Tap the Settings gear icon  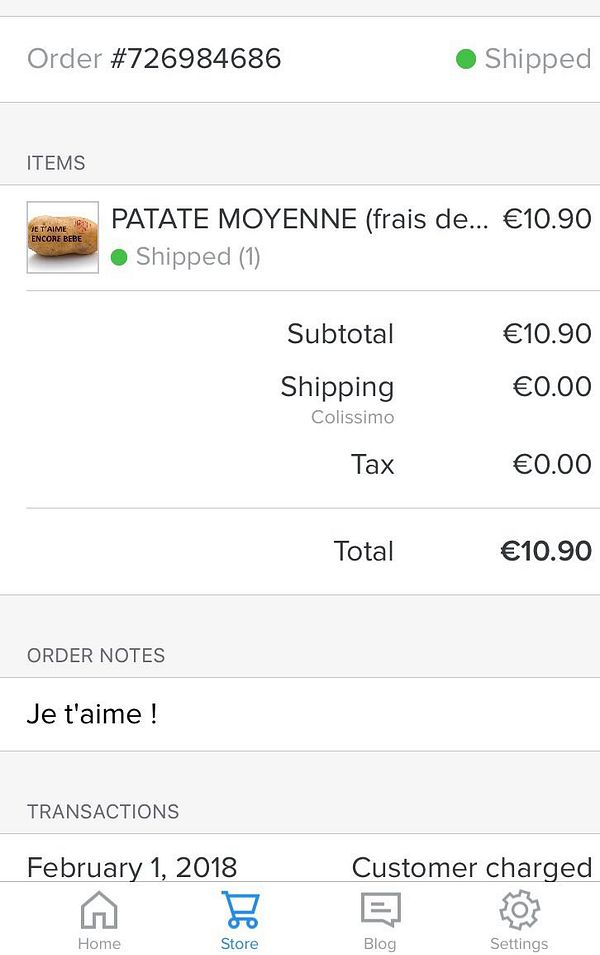click(519, 910)
